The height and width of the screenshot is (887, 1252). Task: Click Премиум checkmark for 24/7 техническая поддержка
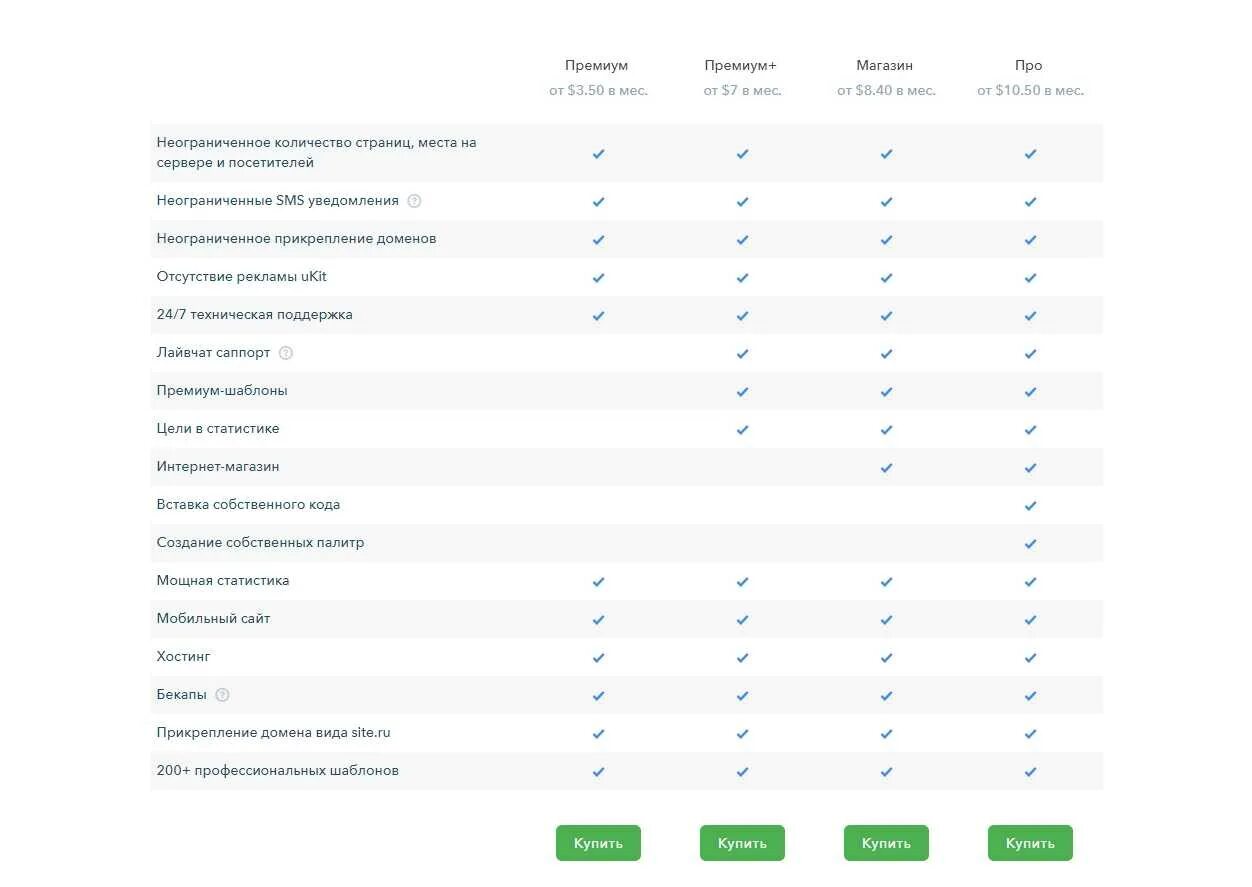click(x=598, y=316)
